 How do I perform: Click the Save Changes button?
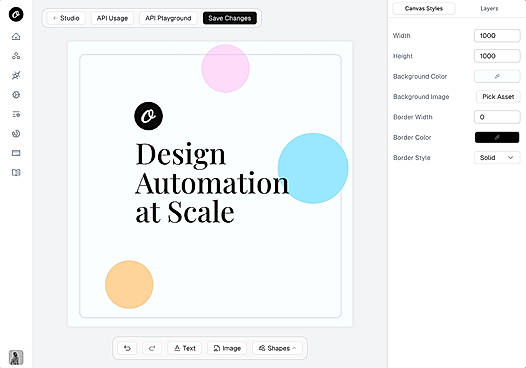tap(230, 18)
